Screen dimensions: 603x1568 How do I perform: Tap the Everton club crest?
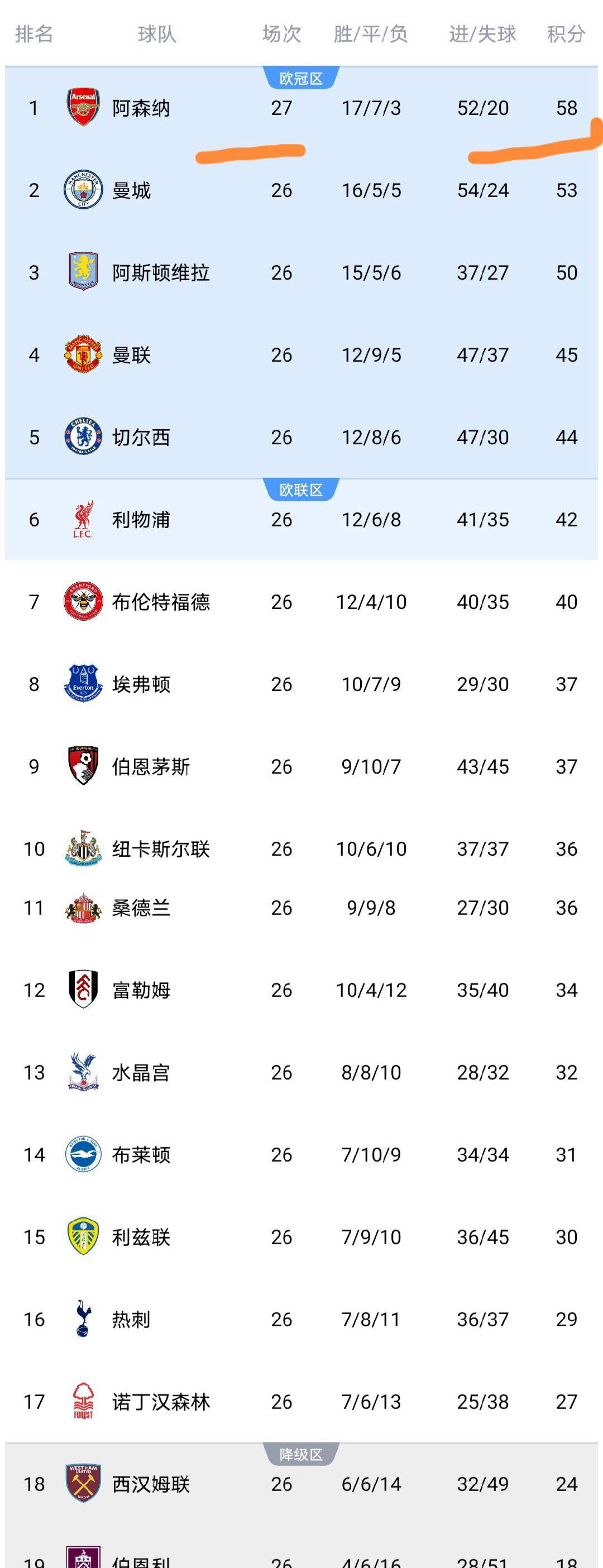83,684
